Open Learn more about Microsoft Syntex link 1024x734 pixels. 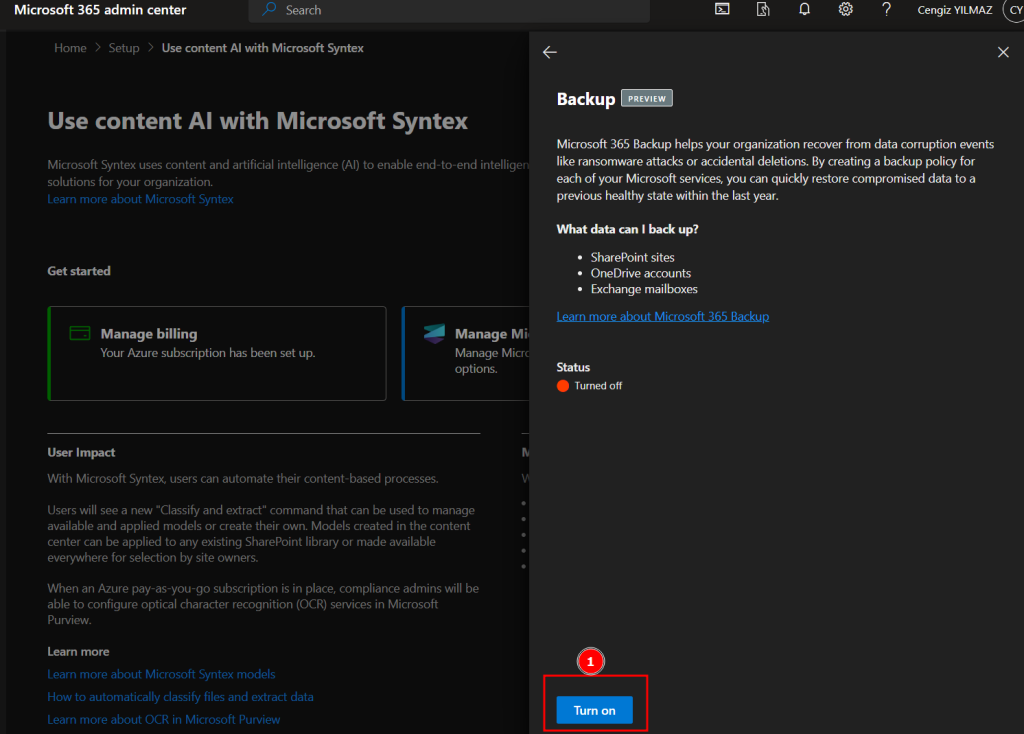(x=140, y=199)
